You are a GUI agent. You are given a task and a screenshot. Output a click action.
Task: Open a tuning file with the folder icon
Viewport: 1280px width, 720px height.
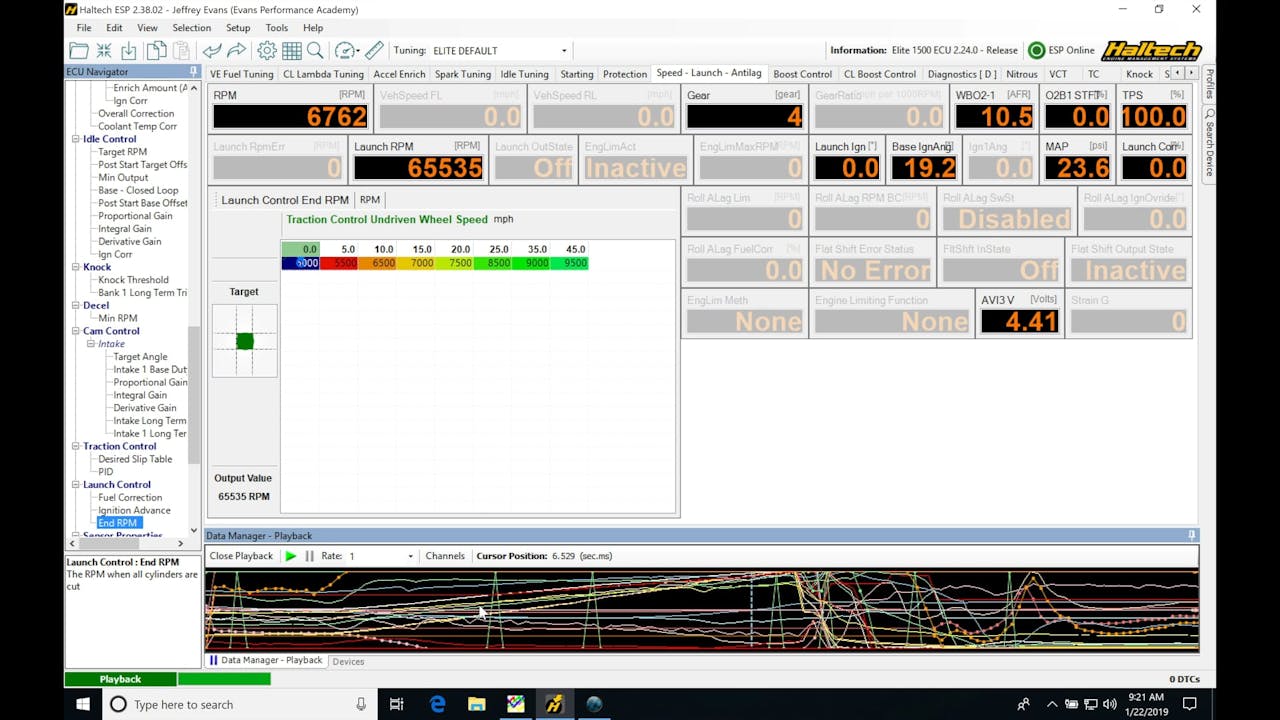80,49
